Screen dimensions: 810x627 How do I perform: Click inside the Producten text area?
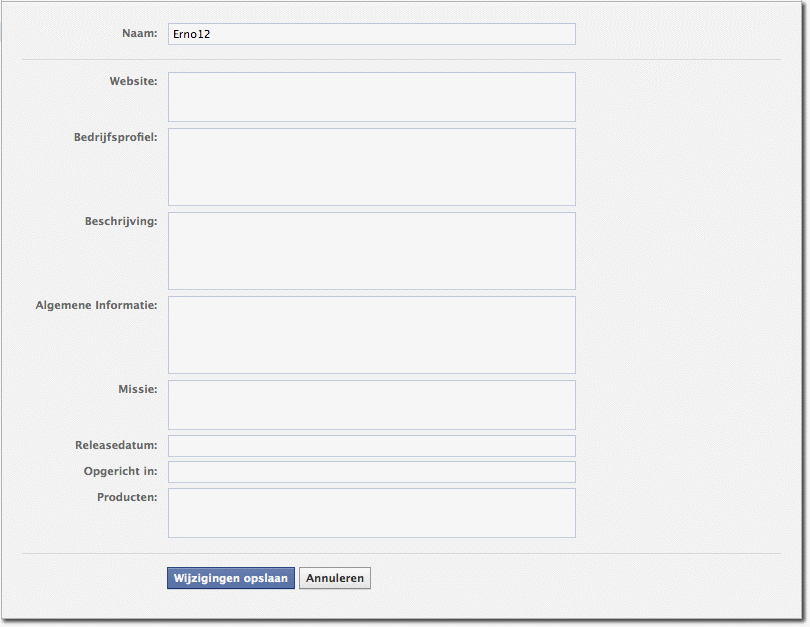coord(371,513)
